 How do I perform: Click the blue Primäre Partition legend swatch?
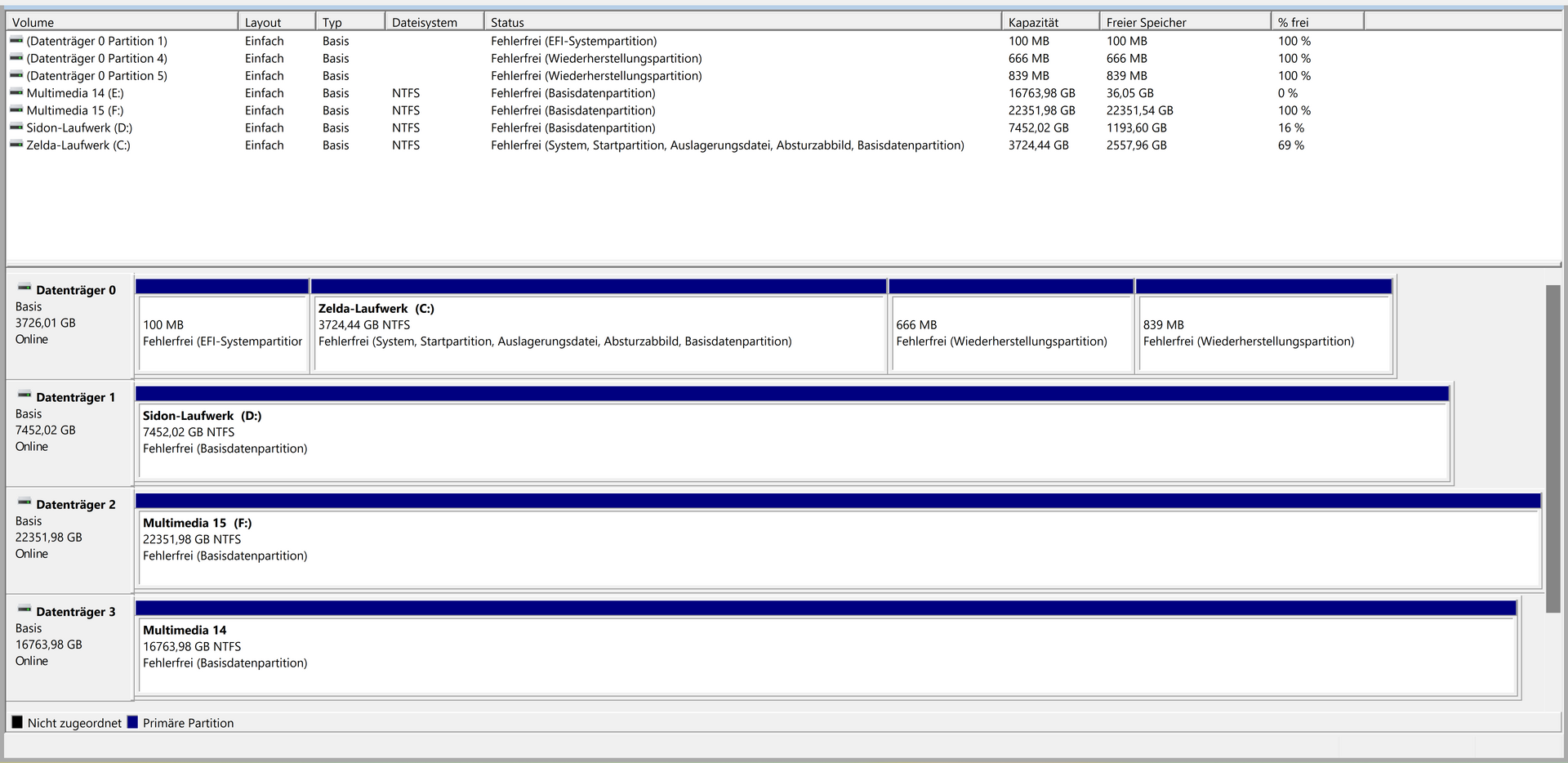click(x=132, y=722)
